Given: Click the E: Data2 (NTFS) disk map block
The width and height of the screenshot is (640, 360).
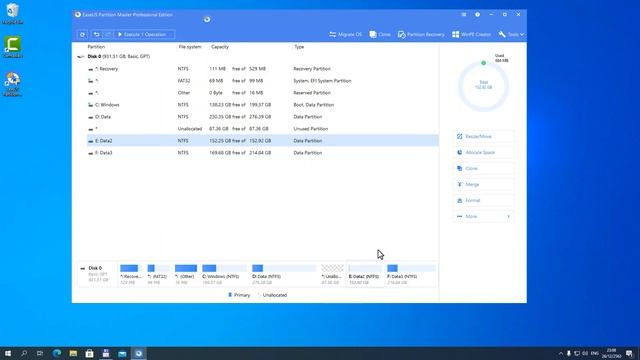Looking at the screenshot, I should 365,274.
